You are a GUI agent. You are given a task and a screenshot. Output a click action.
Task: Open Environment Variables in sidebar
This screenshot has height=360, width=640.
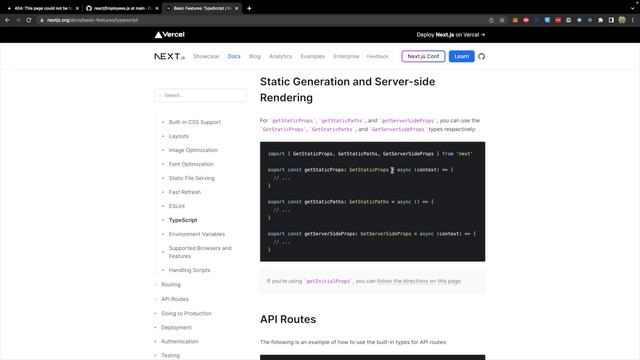point(197,234)
